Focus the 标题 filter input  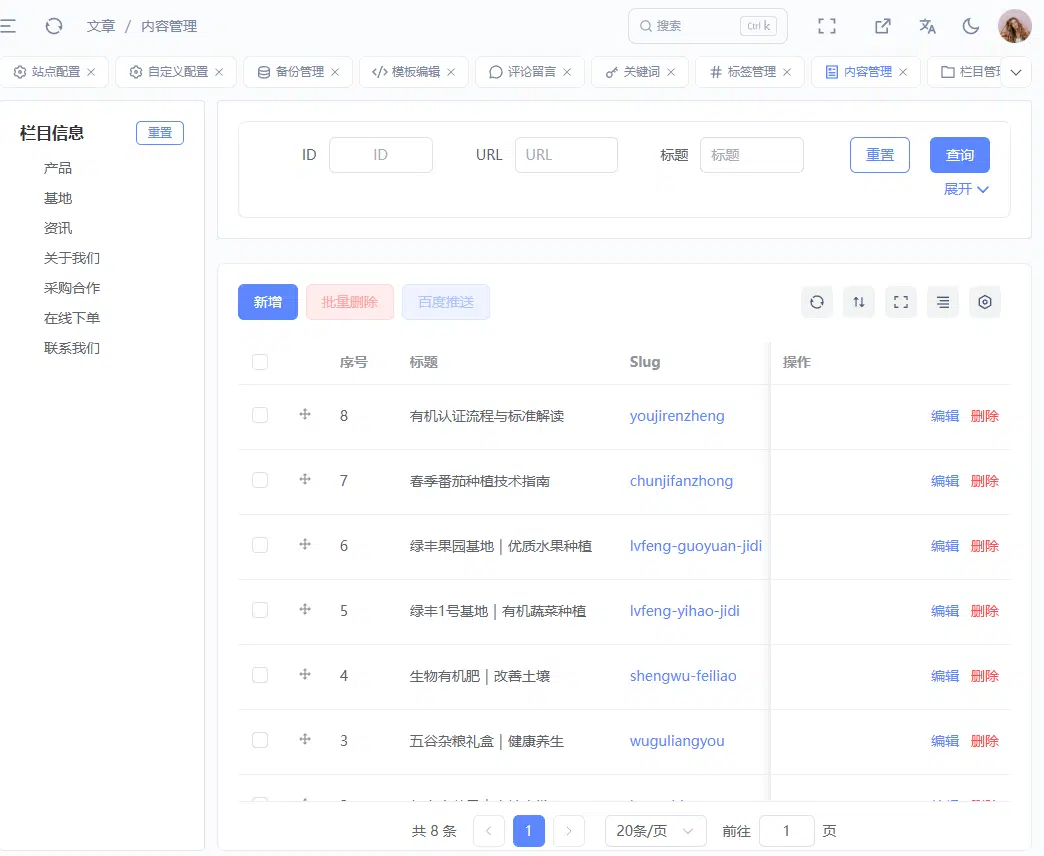click(752, 155)
